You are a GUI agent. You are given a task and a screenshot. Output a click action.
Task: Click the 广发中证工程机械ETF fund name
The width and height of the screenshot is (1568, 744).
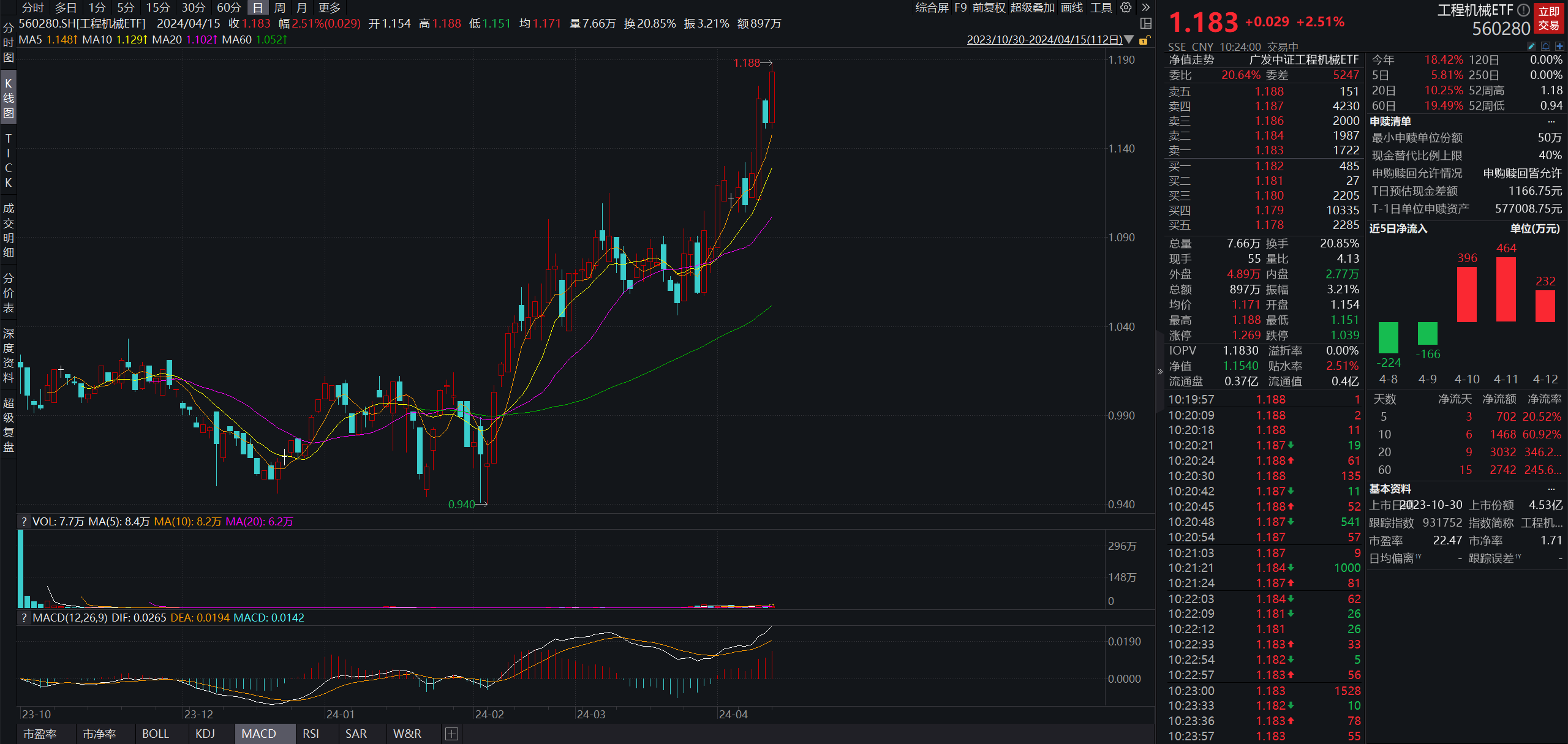coord(1303,59)
